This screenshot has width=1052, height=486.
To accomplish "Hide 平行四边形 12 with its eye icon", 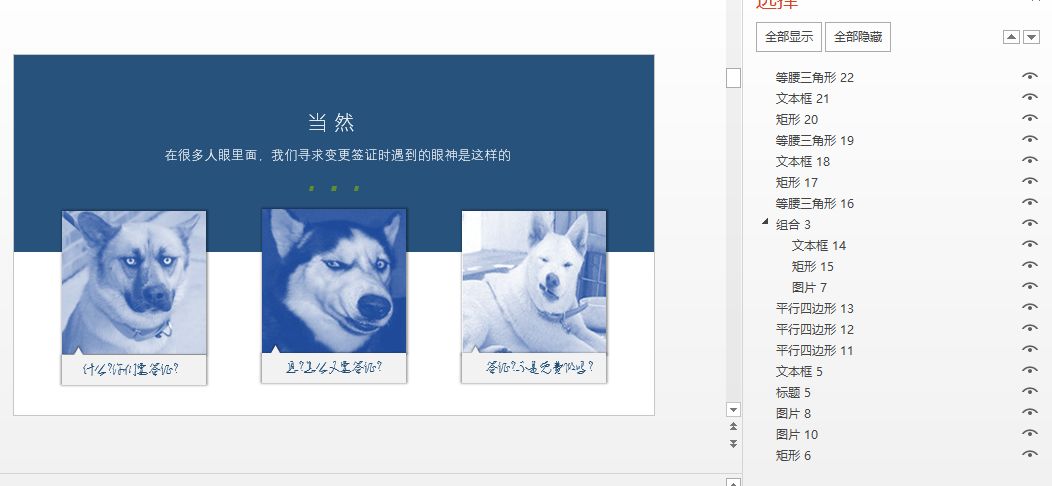I will point(1029,328).
